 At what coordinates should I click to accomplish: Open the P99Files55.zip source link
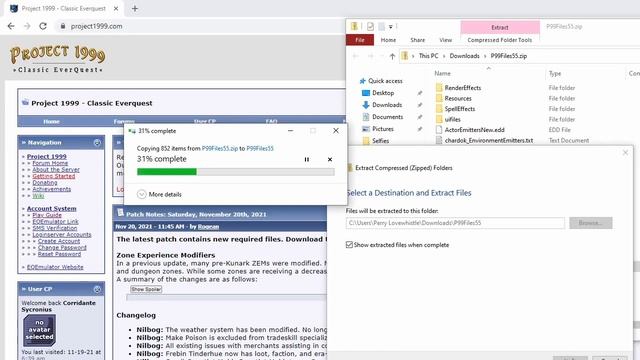click(220, 149)
